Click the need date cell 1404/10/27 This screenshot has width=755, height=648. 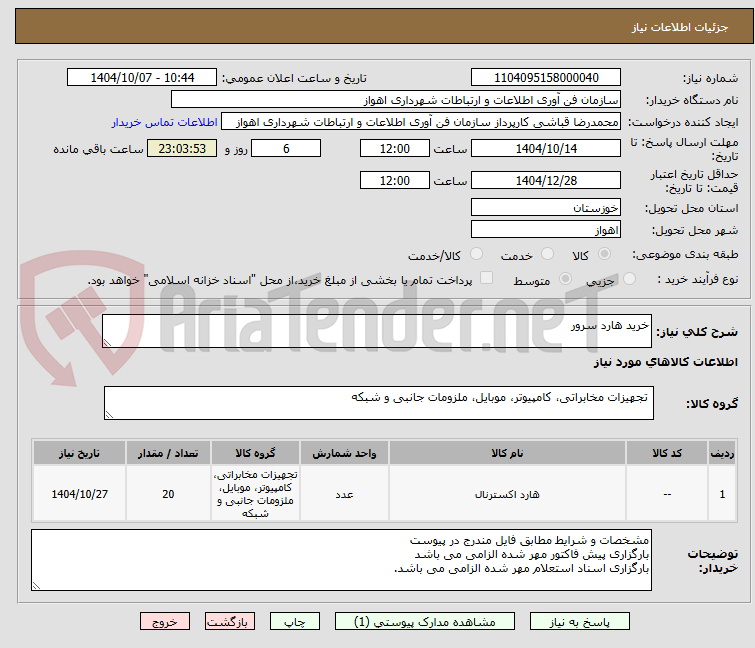(79, 494)
